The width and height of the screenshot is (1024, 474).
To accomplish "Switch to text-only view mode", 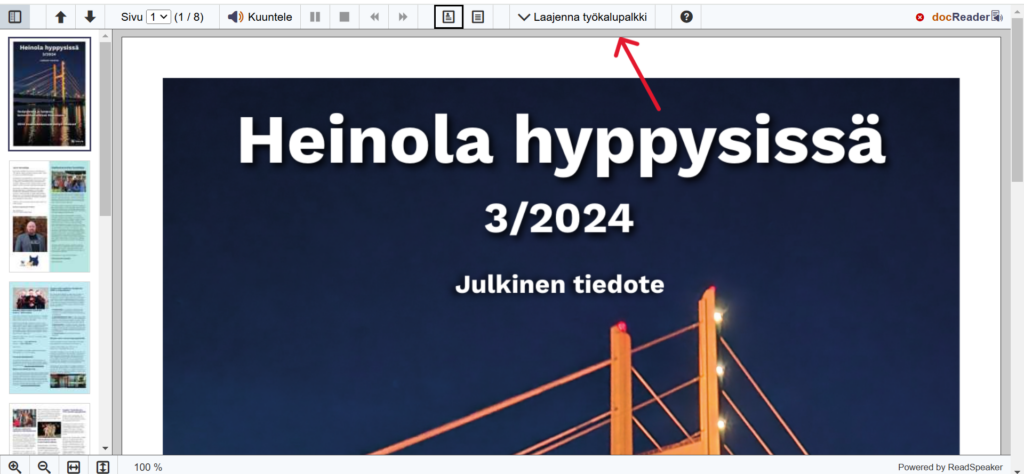I will point(478,17).
